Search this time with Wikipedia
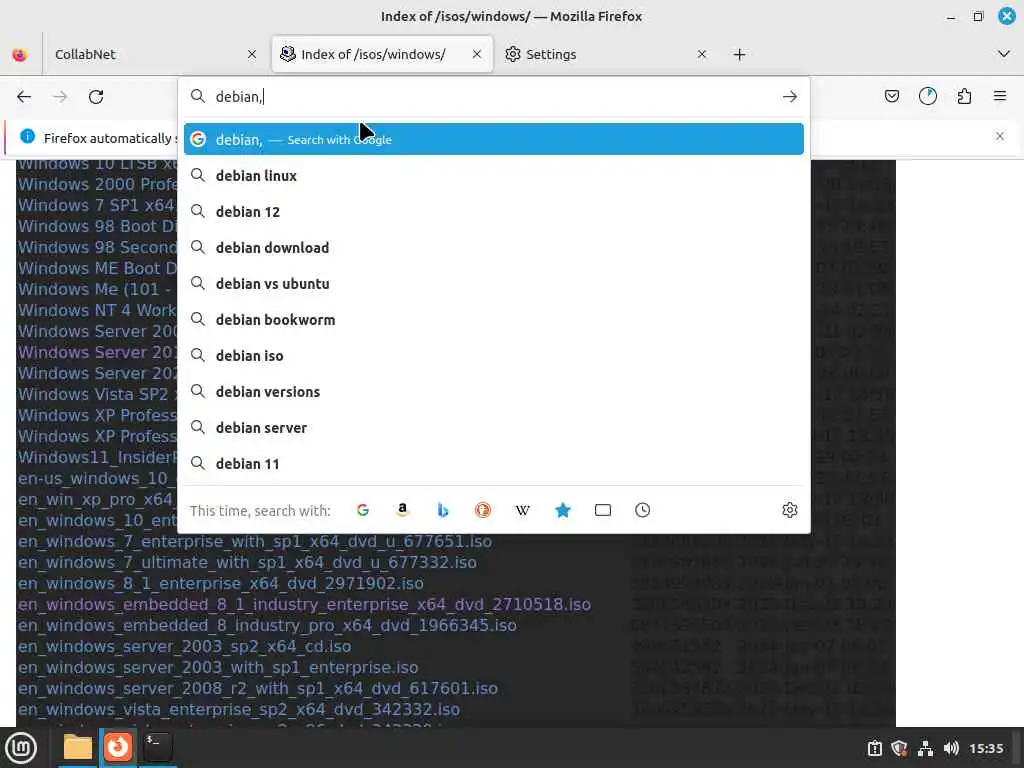This screenshot has height=768, width=1024. coord(522,510)
